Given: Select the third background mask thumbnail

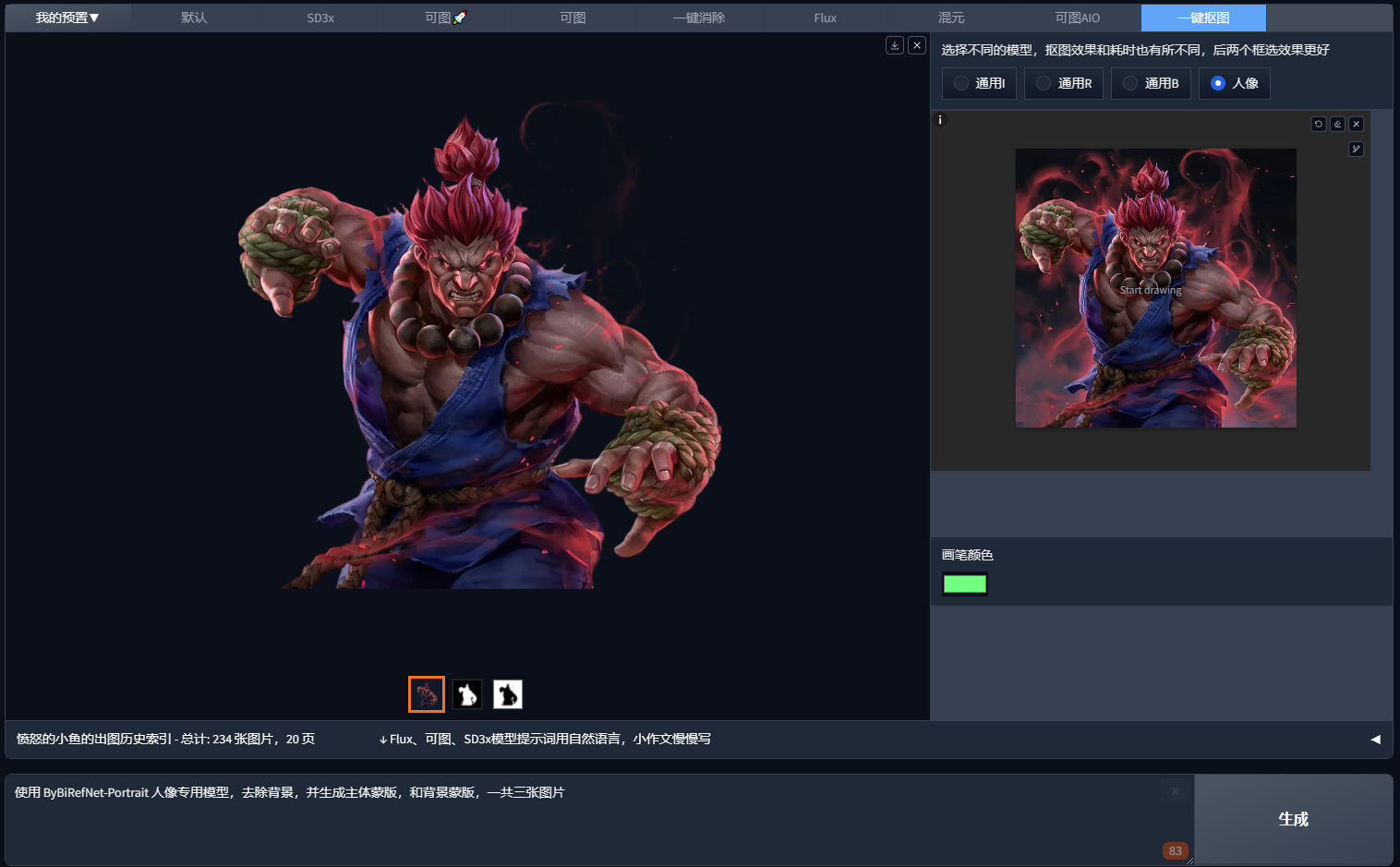Looking at the screenshot, I should [x=508, y=694].
